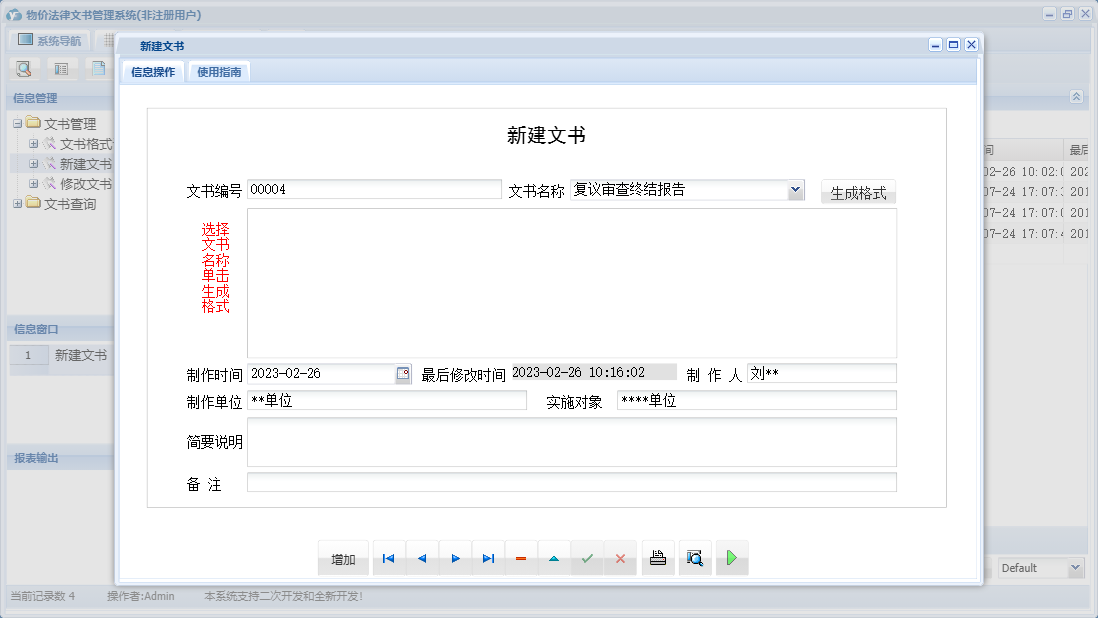Screen dimensions: 1098x618
Task: Open the 文书名称 dropdown list
Action: (x=796, y=189)
